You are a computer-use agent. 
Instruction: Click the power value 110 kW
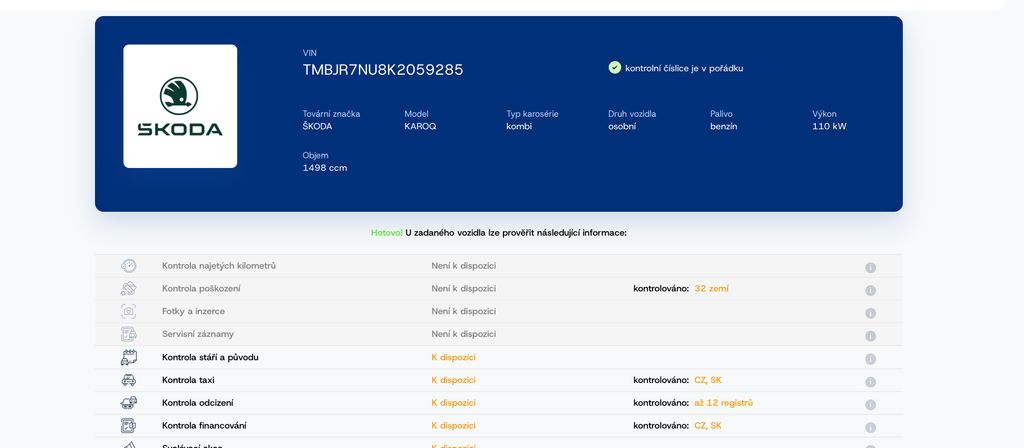[829, 127]
